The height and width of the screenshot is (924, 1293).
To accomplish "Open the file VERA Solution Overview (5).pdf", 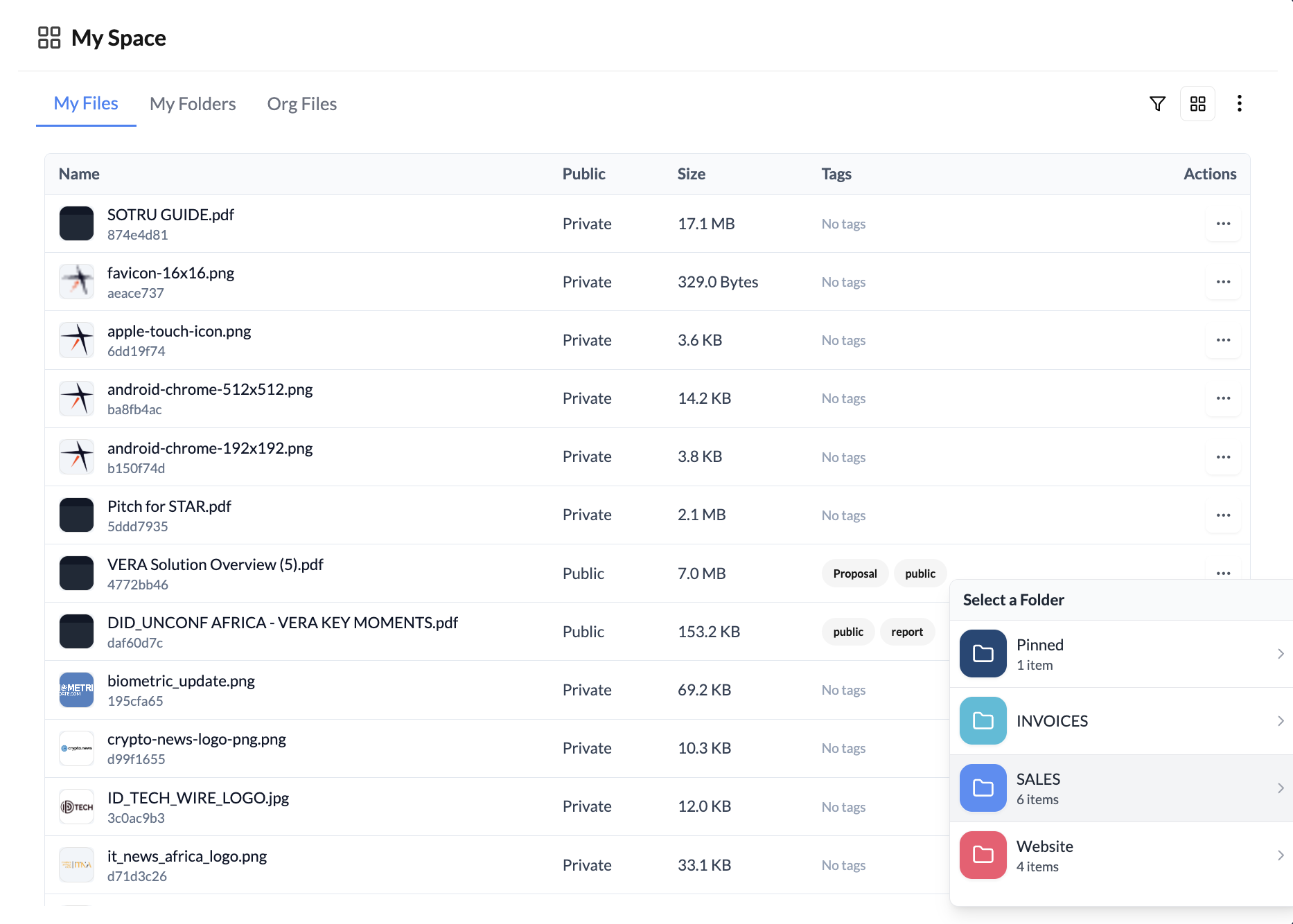I will pyautogui.click(x=215, y=564).
